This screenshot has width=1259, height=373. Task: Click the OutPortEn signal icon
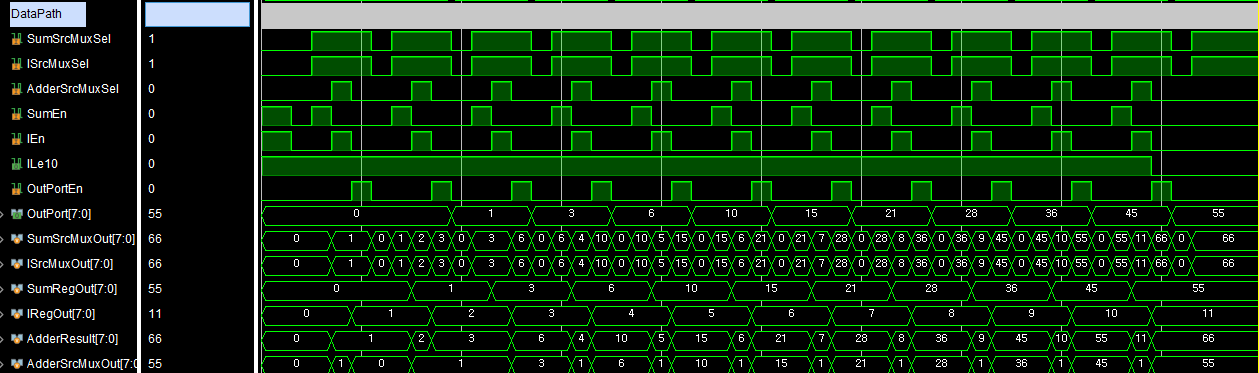pos(16,189)
